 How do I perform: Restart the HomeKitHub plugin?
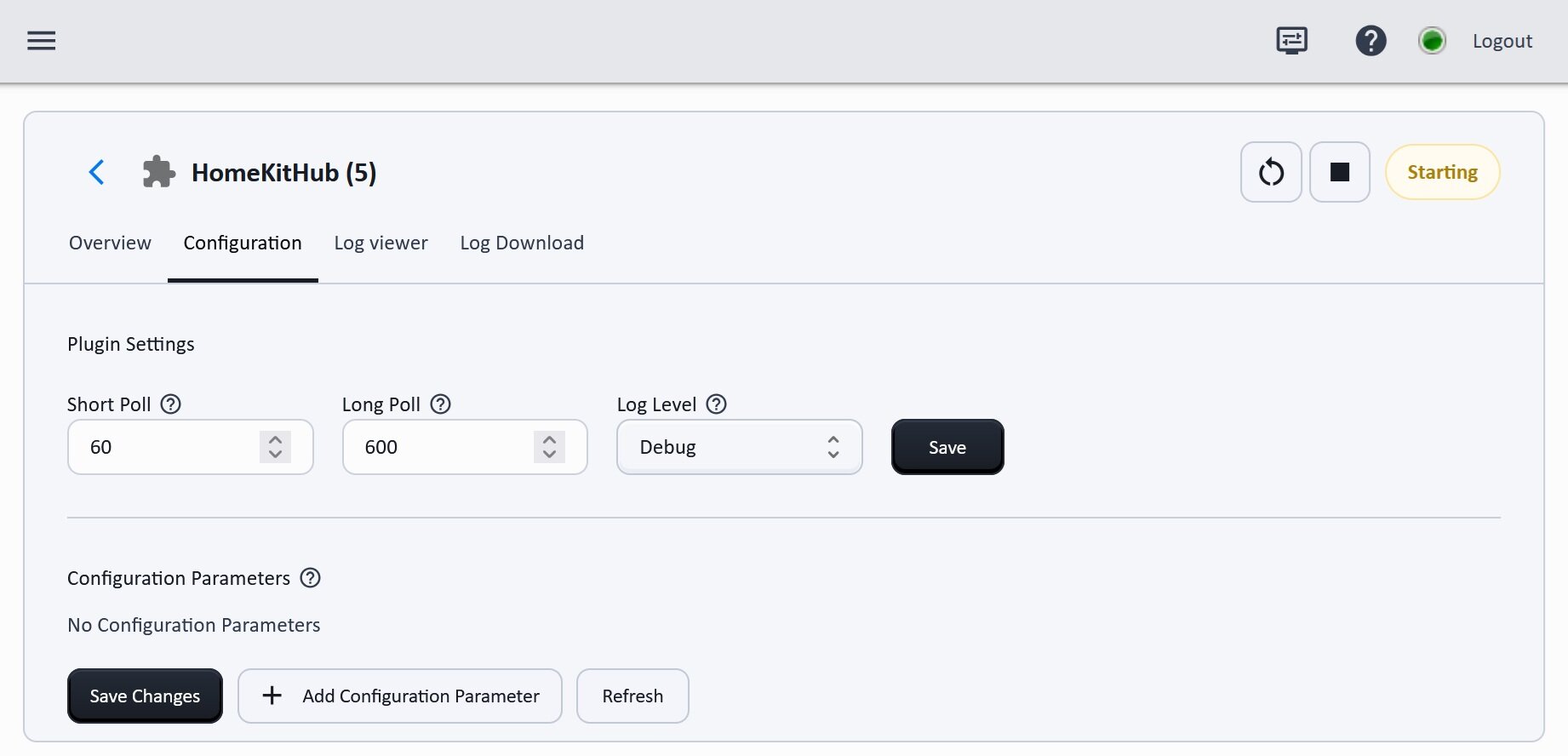1271,172
